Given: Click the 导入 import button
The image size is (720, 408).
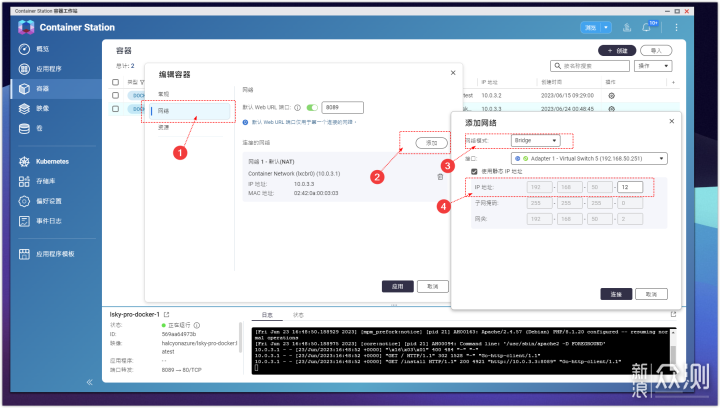Looking at the screenshot, I should click(656, 50).
